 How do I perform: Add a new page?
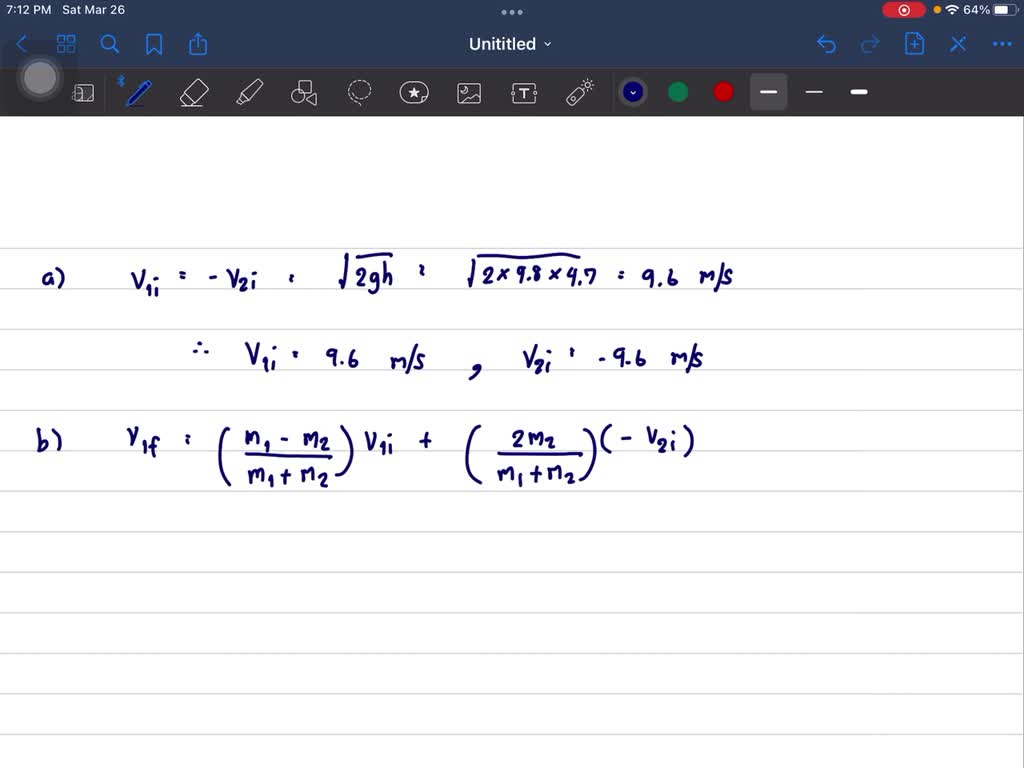tap(913, 44)
